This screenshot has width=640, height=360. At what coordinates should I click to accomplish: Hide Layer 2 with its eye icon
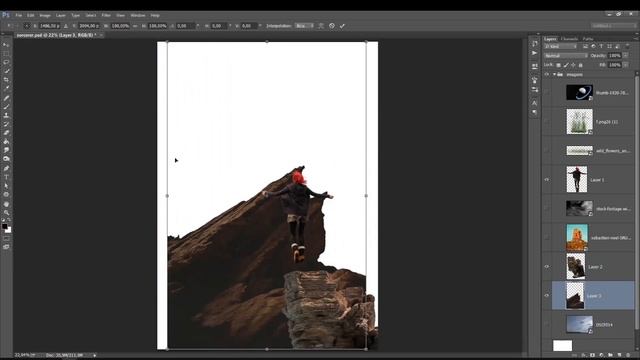pyautogui.click(x=547, y=267)
